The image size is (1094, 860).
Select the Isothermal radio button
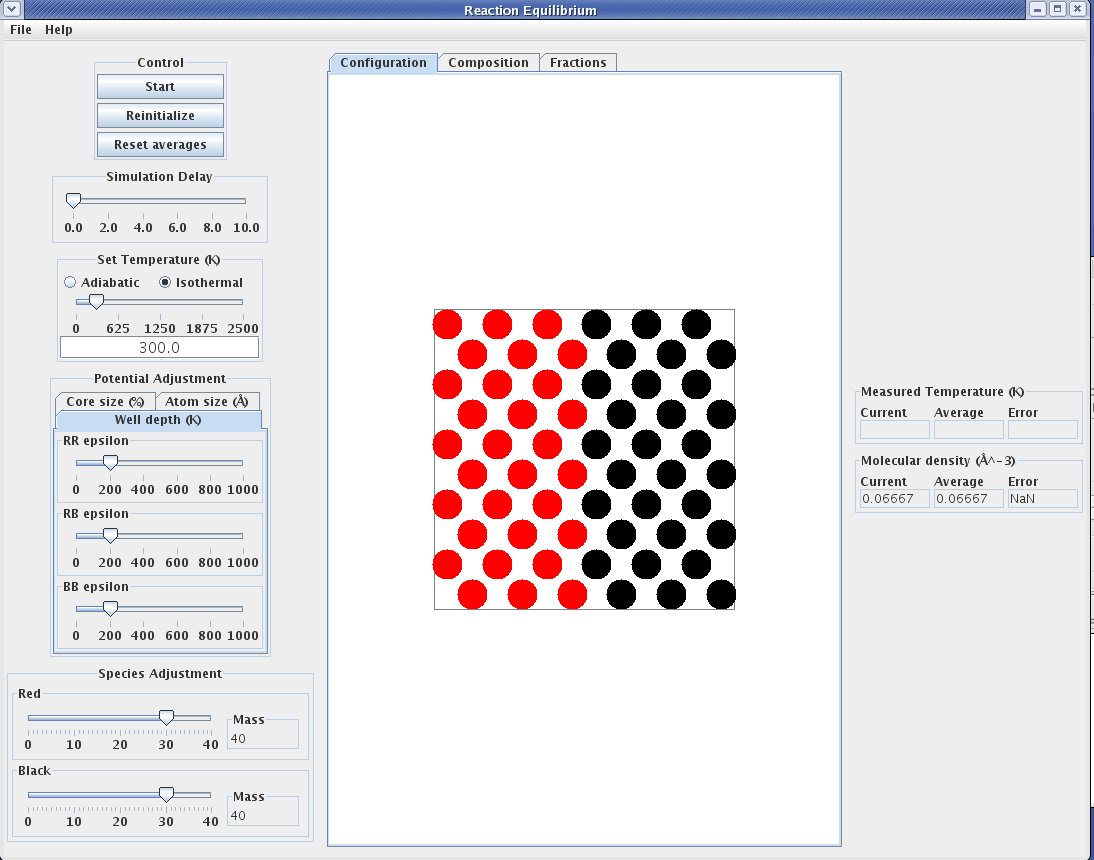pyautogui.click(x=165, y=283)
